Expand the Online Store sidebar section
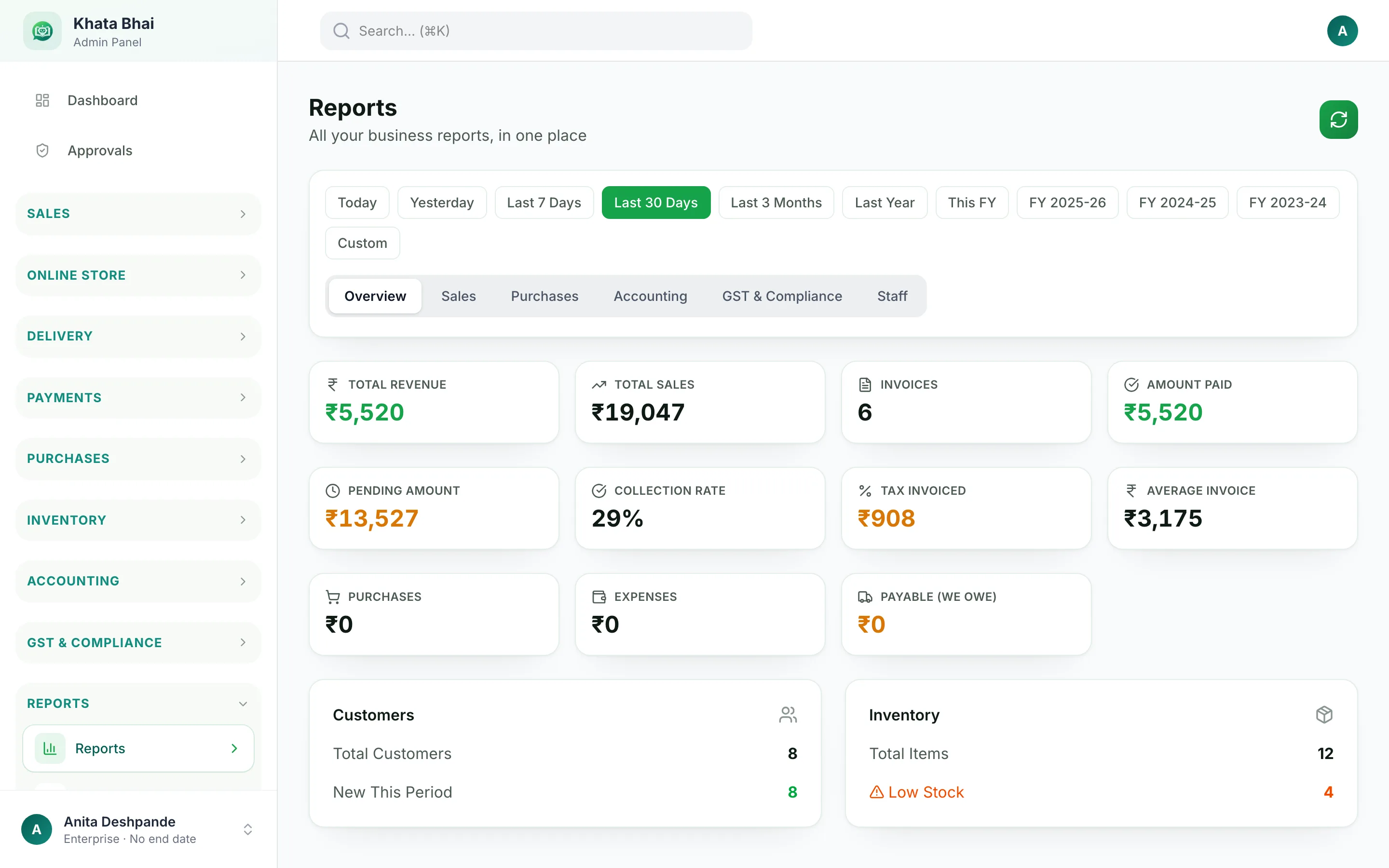1389x868 pixels. pos(138,275)
